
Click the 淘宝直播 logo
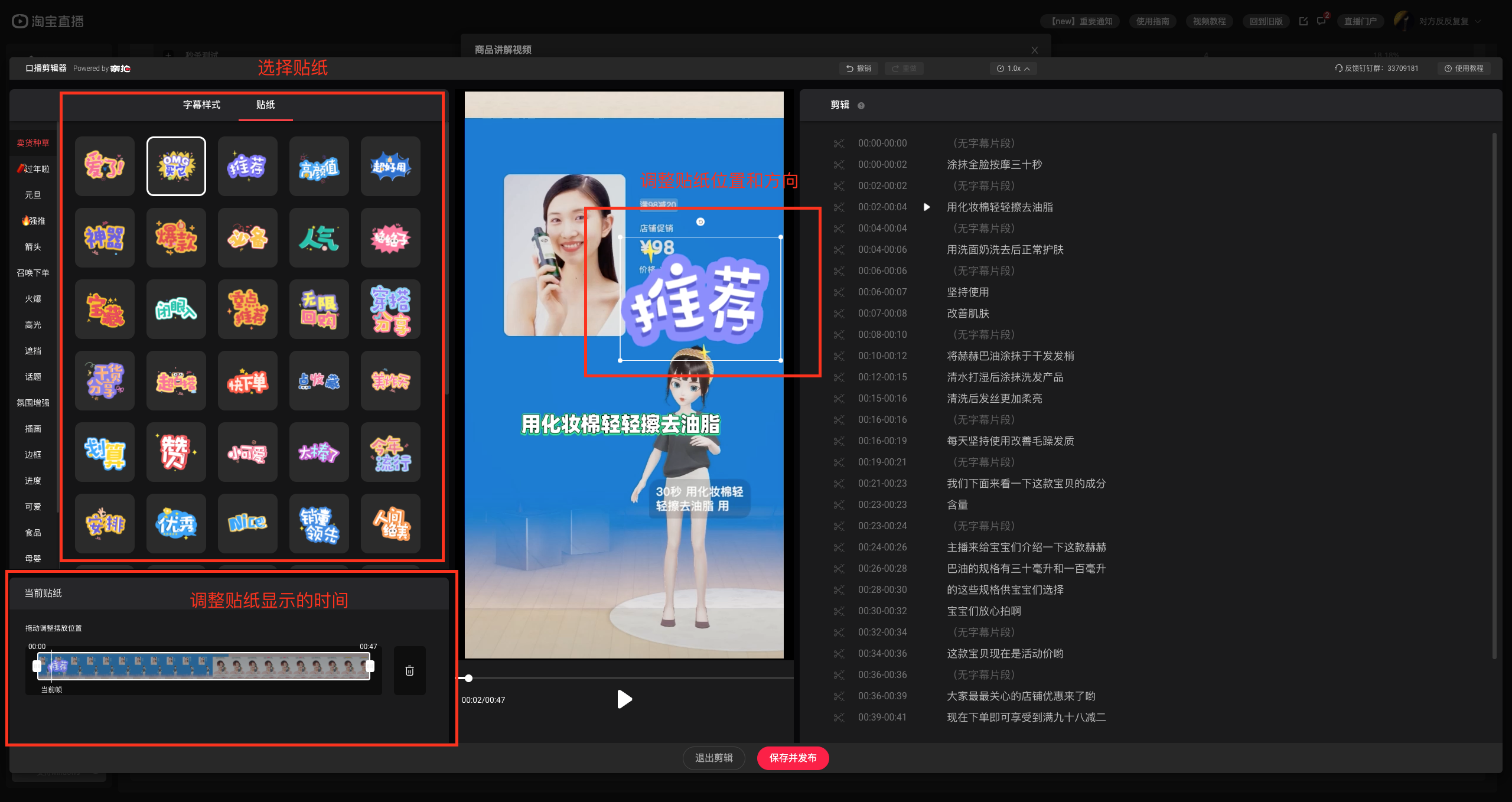(x=48, y=21)
